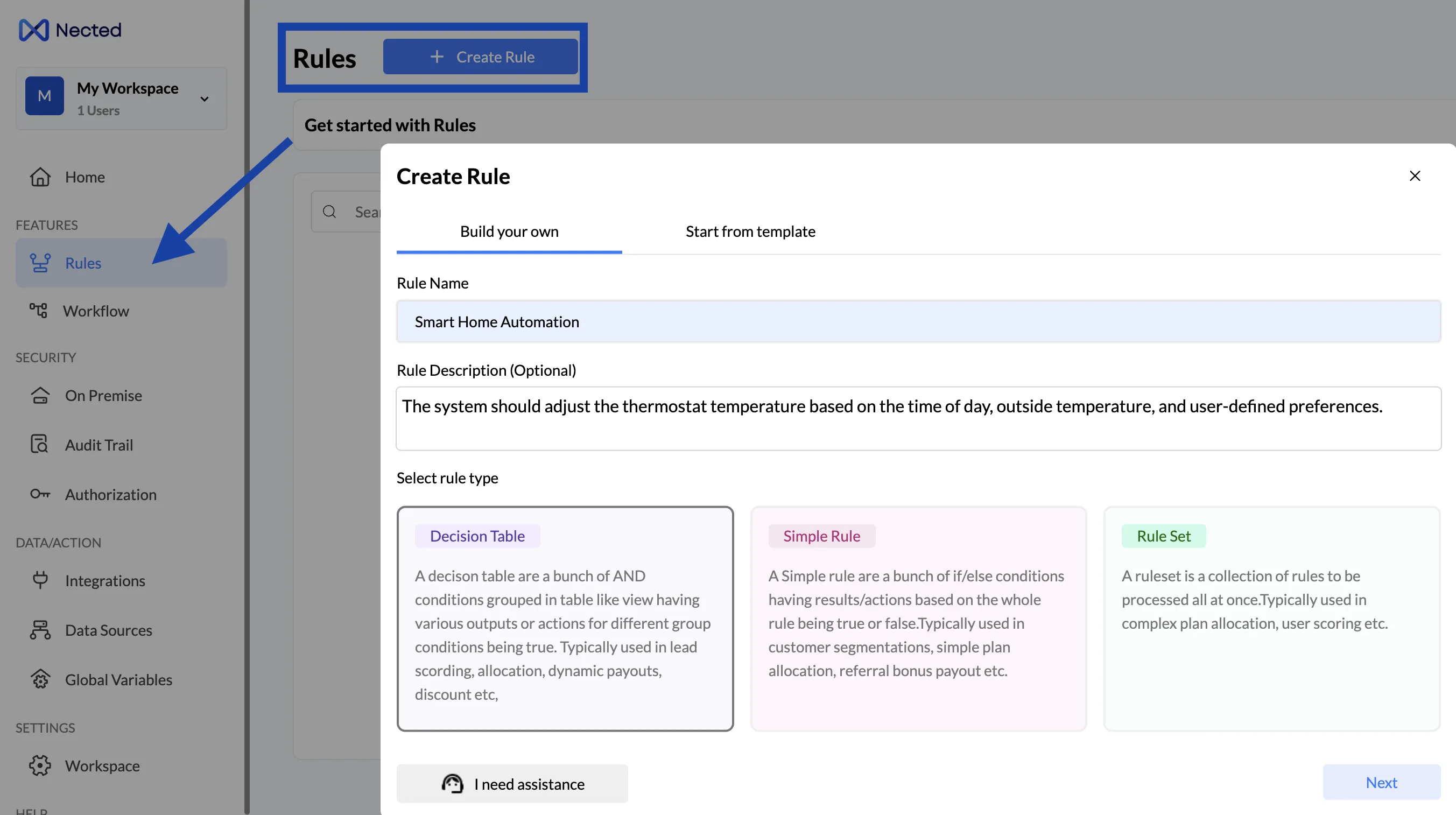Select the Simple Rule type card
The height and width of the screenshot is (815, 1456).
coord(918,619)
